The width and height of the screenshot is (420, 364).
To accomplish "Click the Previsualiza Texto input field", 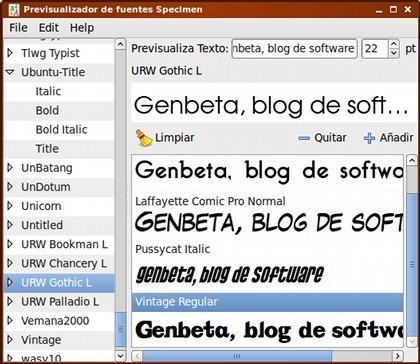I will click(x=294, y=49).
